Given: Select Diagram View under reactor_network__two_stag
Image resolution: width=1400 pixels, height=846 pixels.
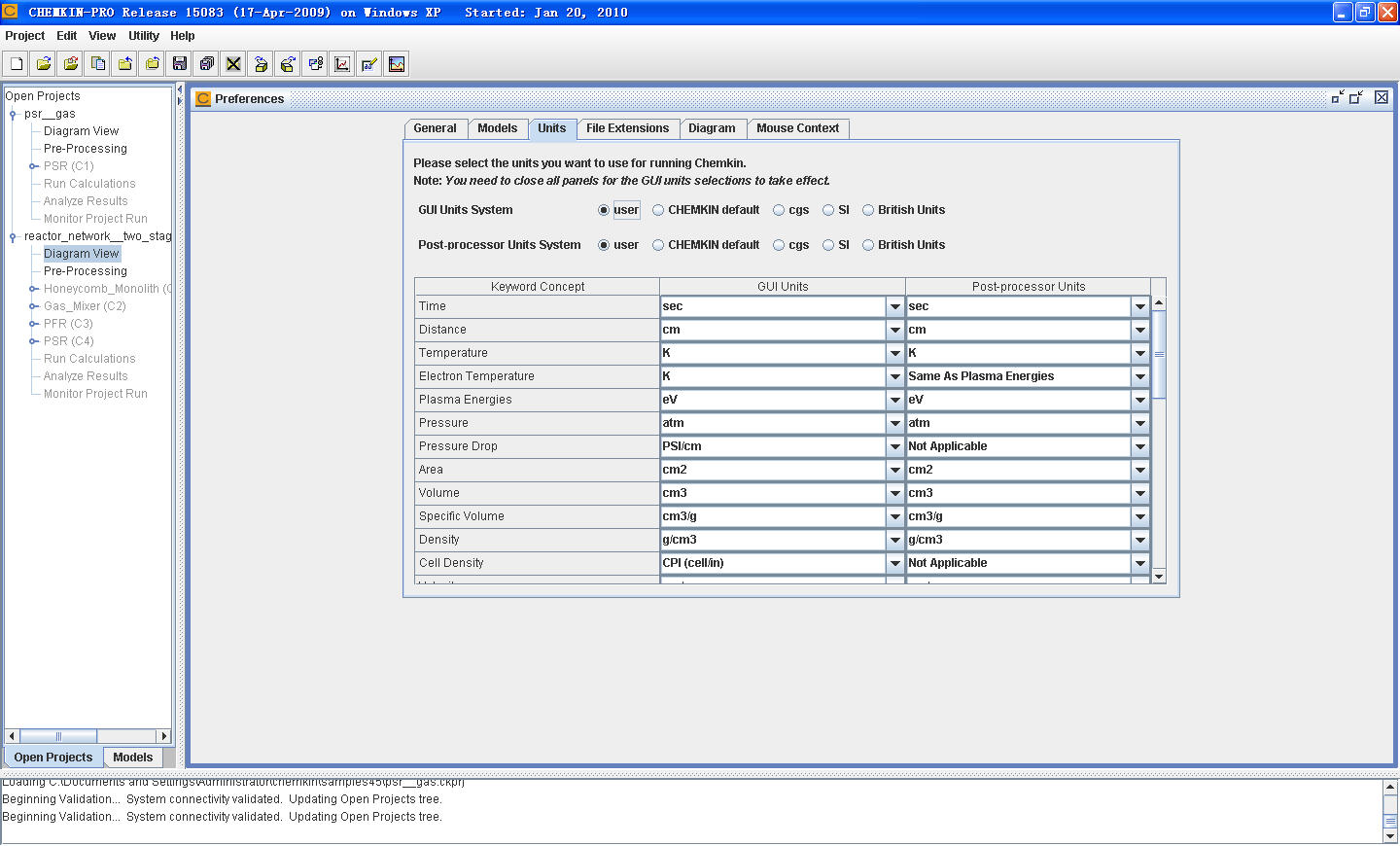Looking at the screenshot, I should (x=82, y=254).
